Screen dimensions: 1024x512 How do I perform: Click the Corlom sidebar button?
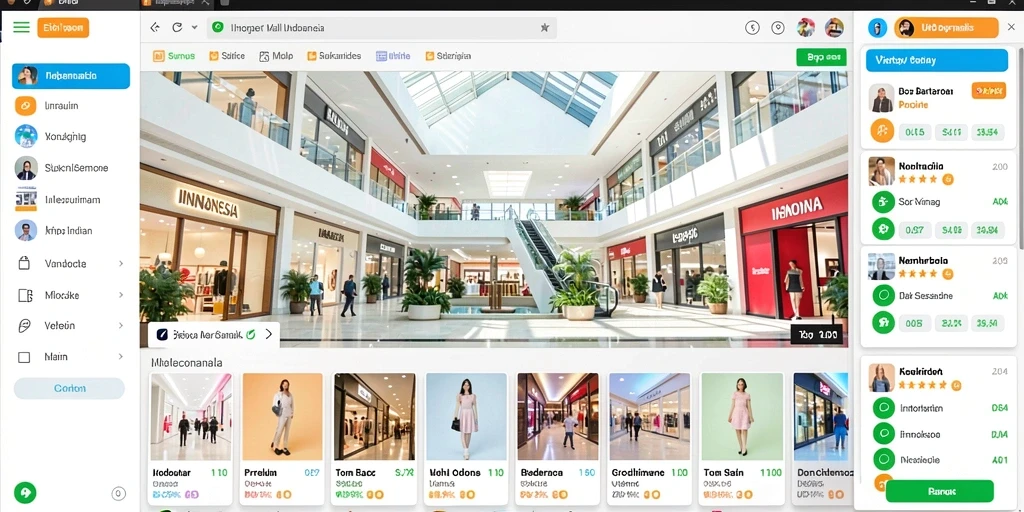(69, 388)
